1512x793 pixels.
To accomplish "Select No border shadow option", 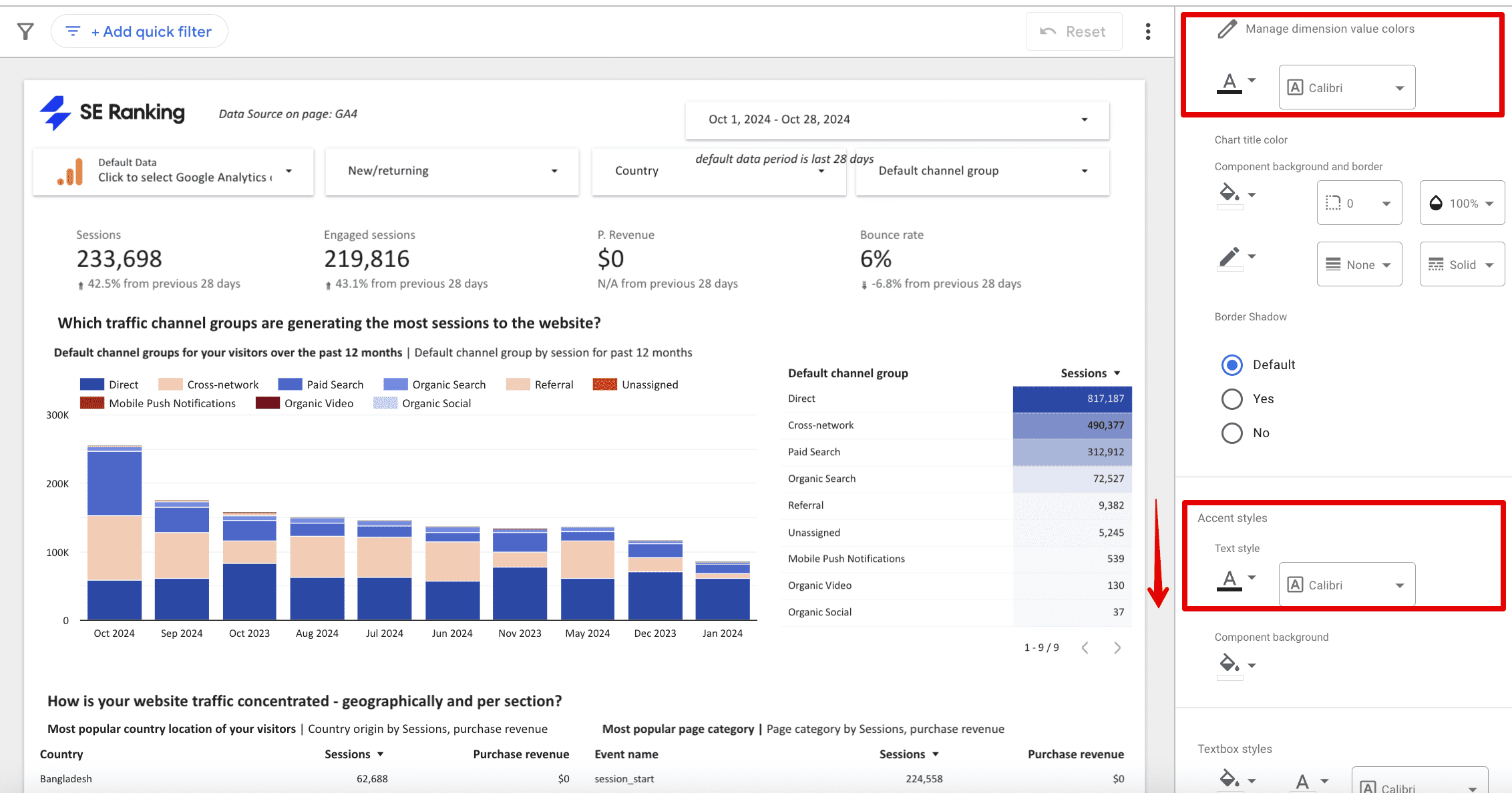I will [1232, 433].
